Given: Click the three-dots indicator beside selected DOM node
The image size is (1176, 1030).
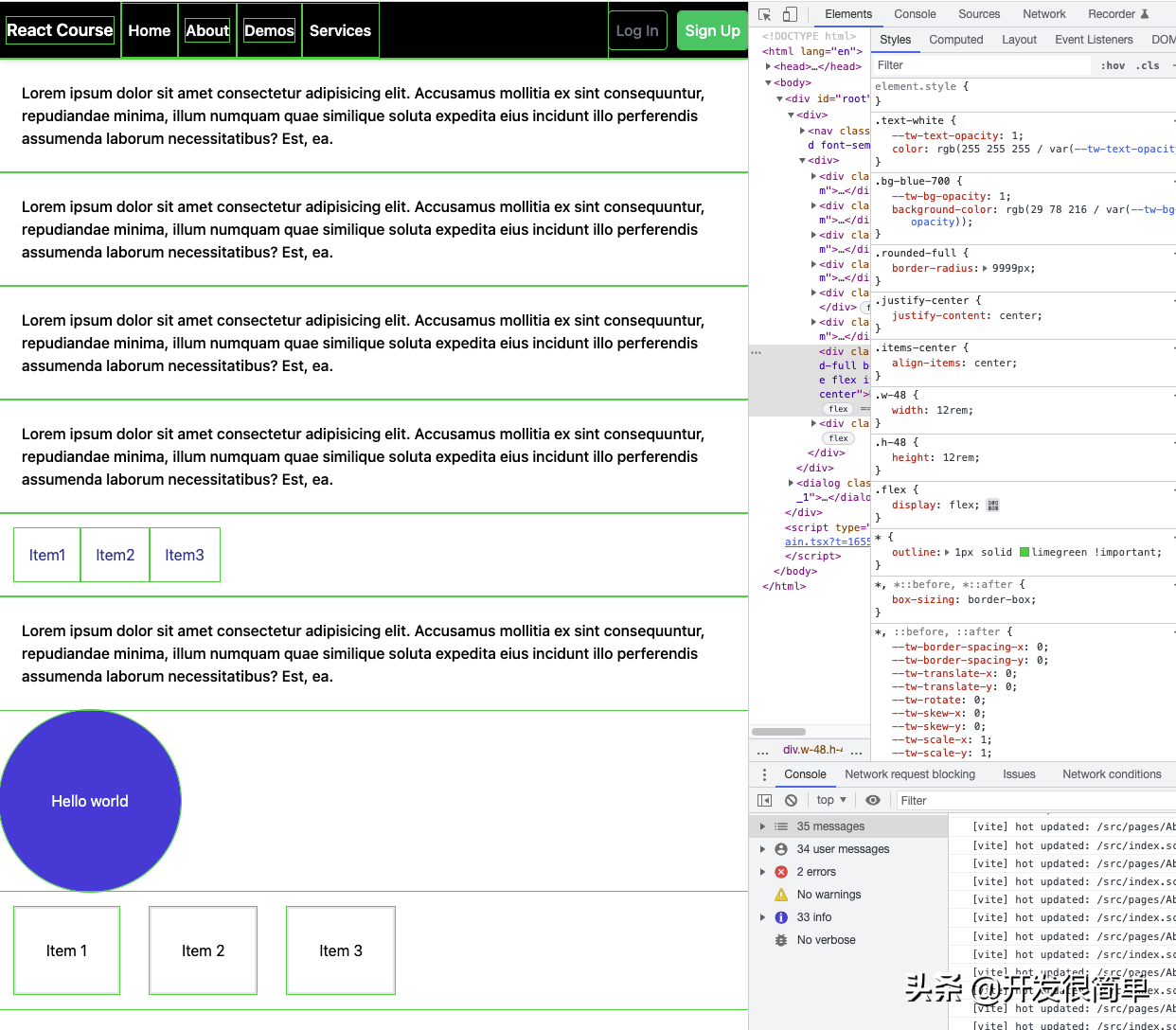Looking at the screenshot, I should (756, 352).
